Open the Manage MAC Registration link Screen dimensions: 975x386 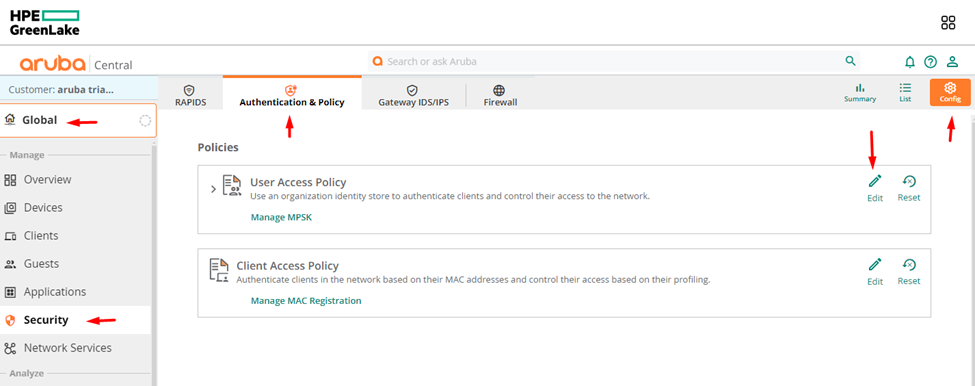[306, 301]
